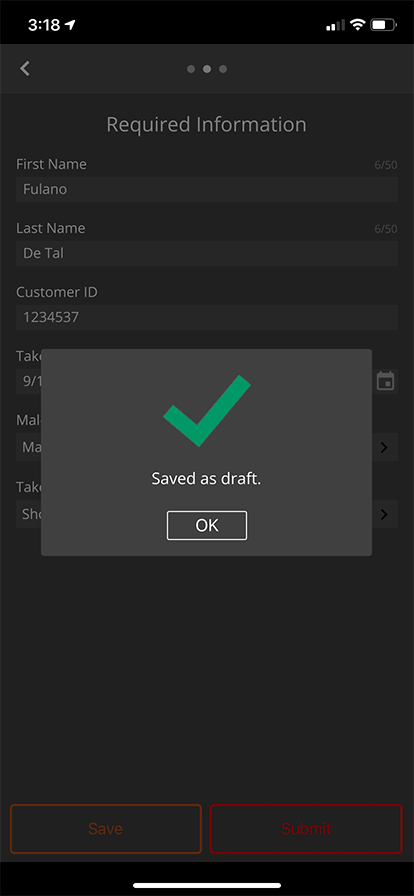Tap the Submit button
The height and width of the screenshot is (896, 414).
[306, 829]
